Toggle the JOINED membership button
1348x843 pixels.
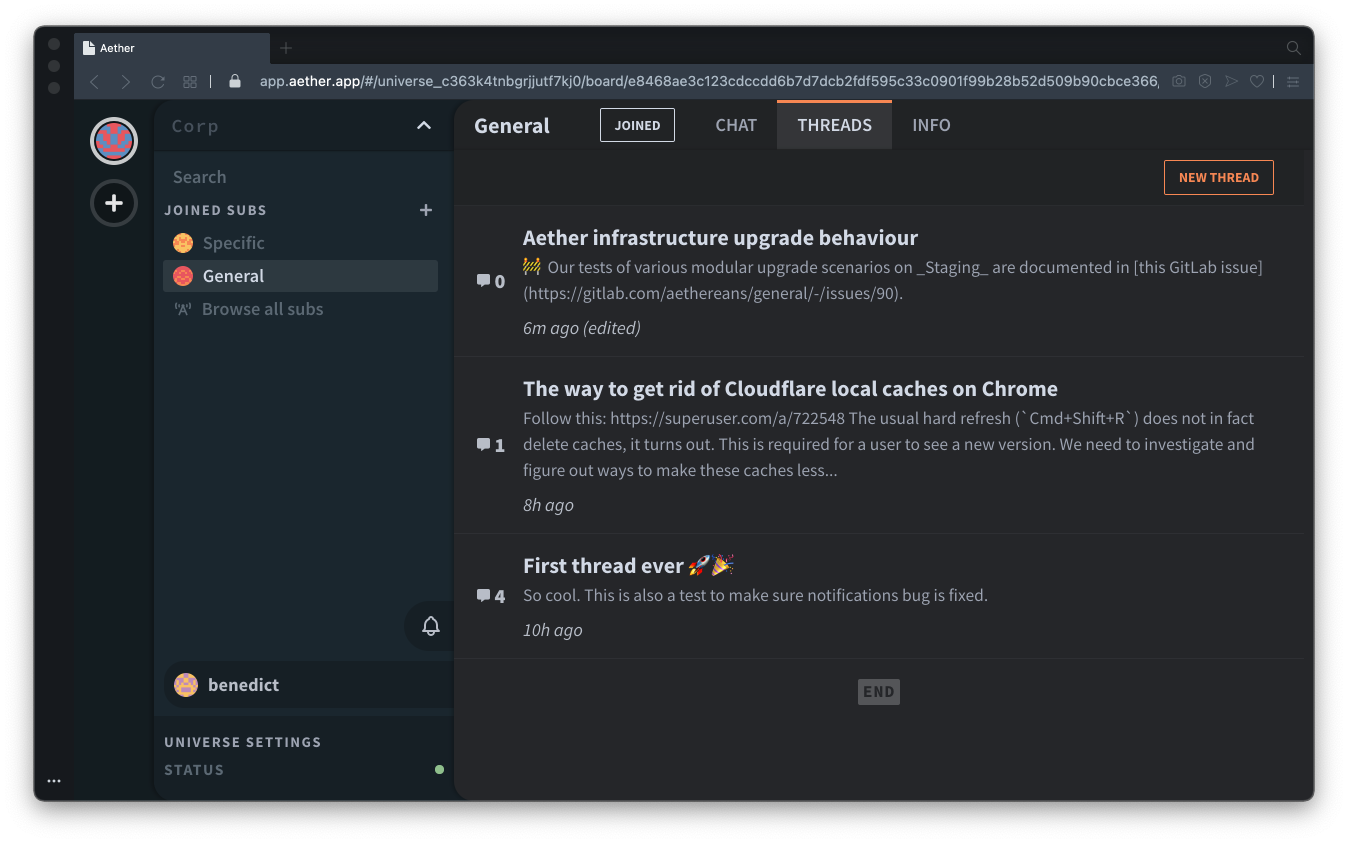(637, 125)
